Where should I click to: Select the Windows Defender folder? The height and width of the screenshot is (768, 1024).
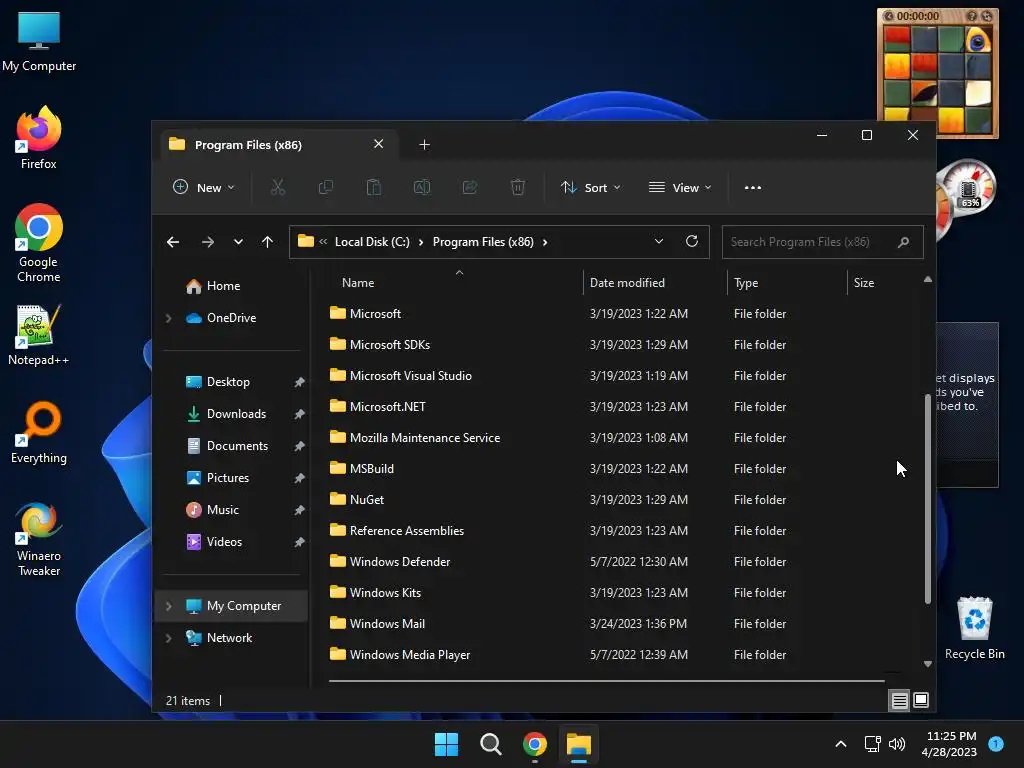(400, 562)
